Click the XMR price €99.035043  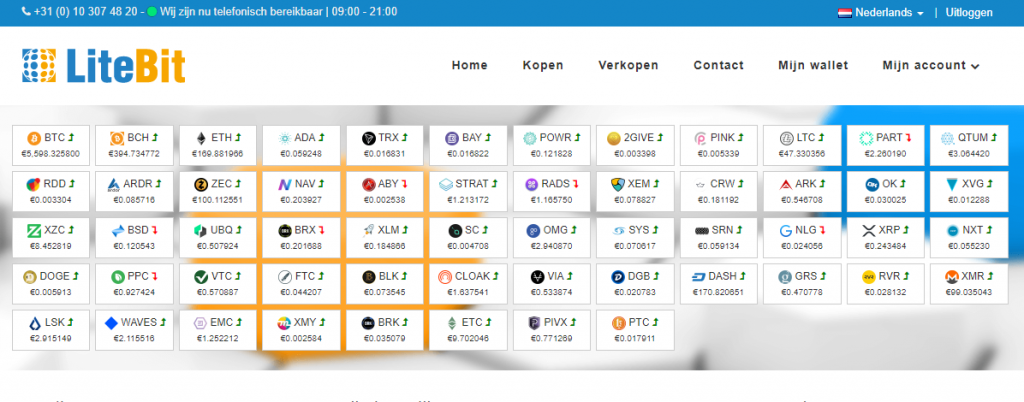[x=968, y=292]
